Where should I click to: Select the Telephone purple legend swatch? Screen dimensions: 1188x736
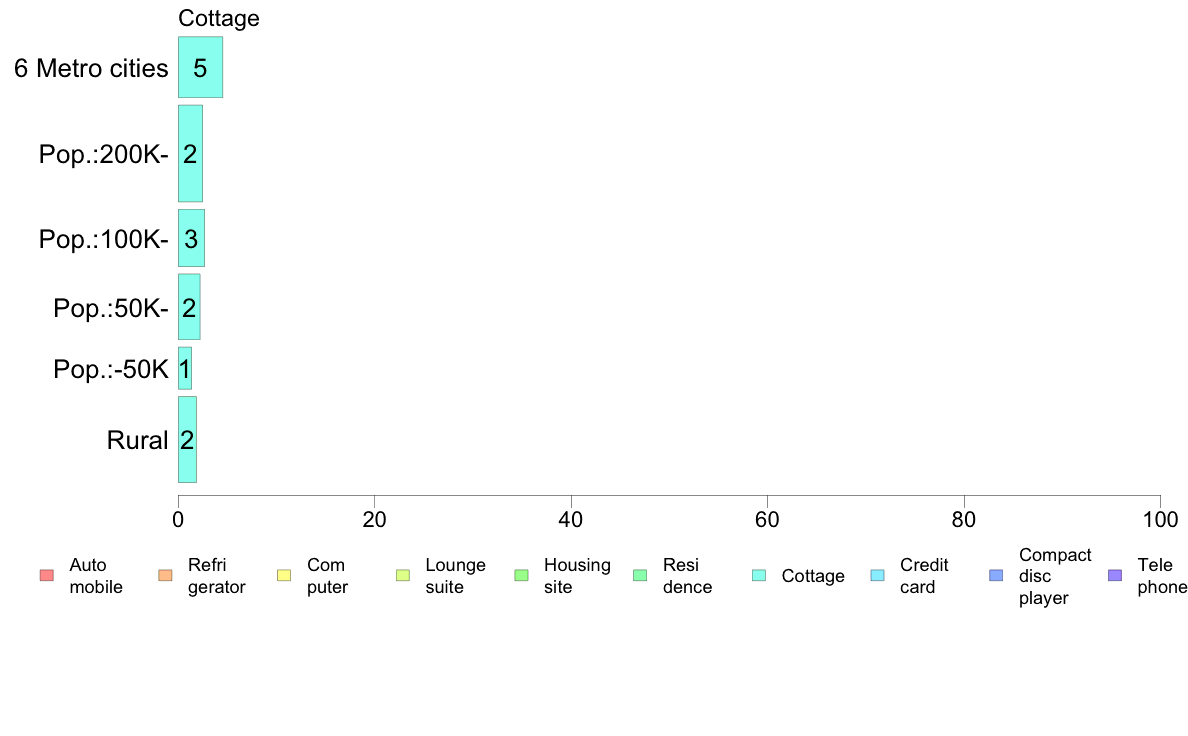(x=1115, y=575)
